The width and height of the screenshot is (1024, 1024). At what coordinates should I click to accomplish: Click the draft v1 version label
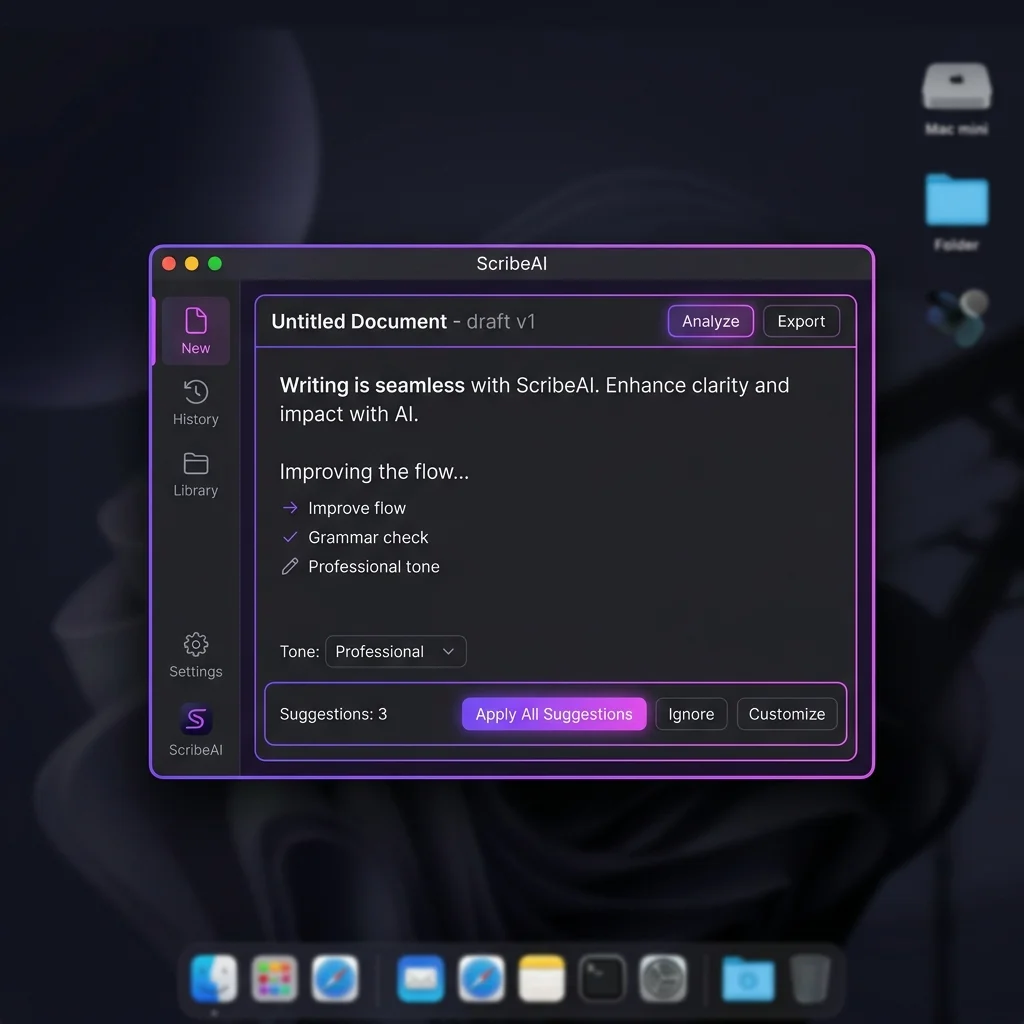coord(501,321)
